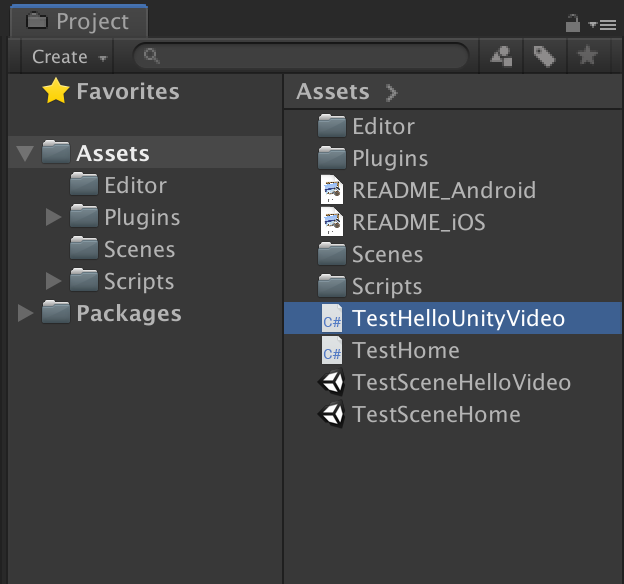
Task: Click the Assets breadcrumb in the right pane
Action: point(333,91)
